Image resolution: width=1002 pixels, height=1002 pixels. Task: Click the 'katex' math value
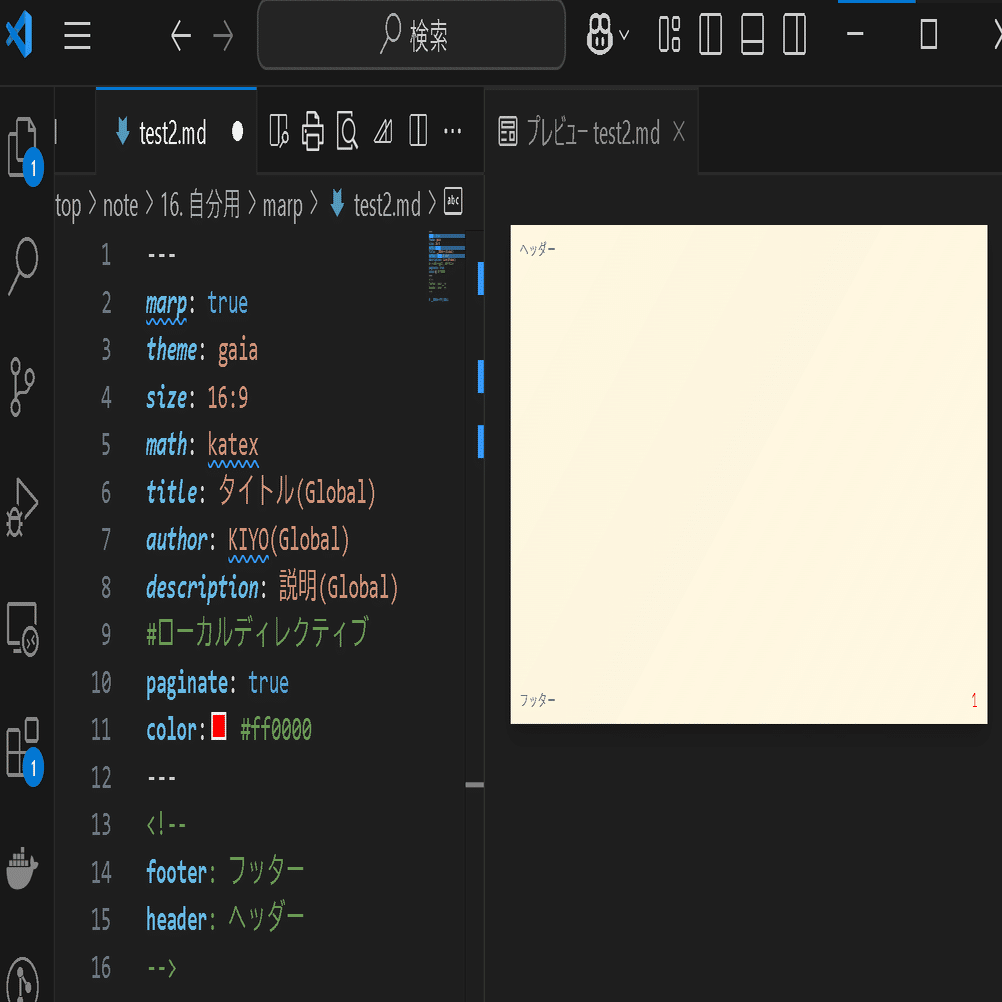(233, 445)
